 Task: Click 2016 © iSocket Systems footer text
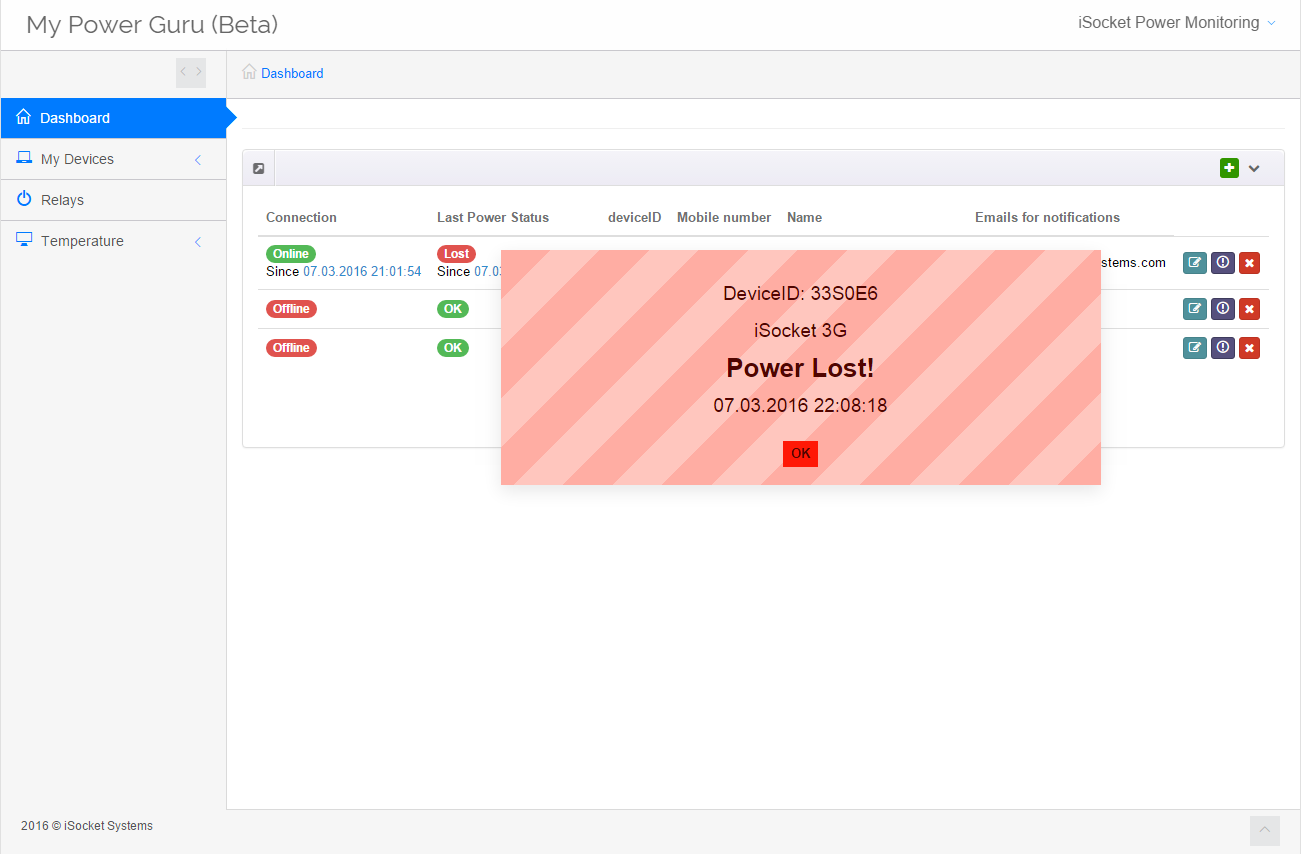(87, 826)
